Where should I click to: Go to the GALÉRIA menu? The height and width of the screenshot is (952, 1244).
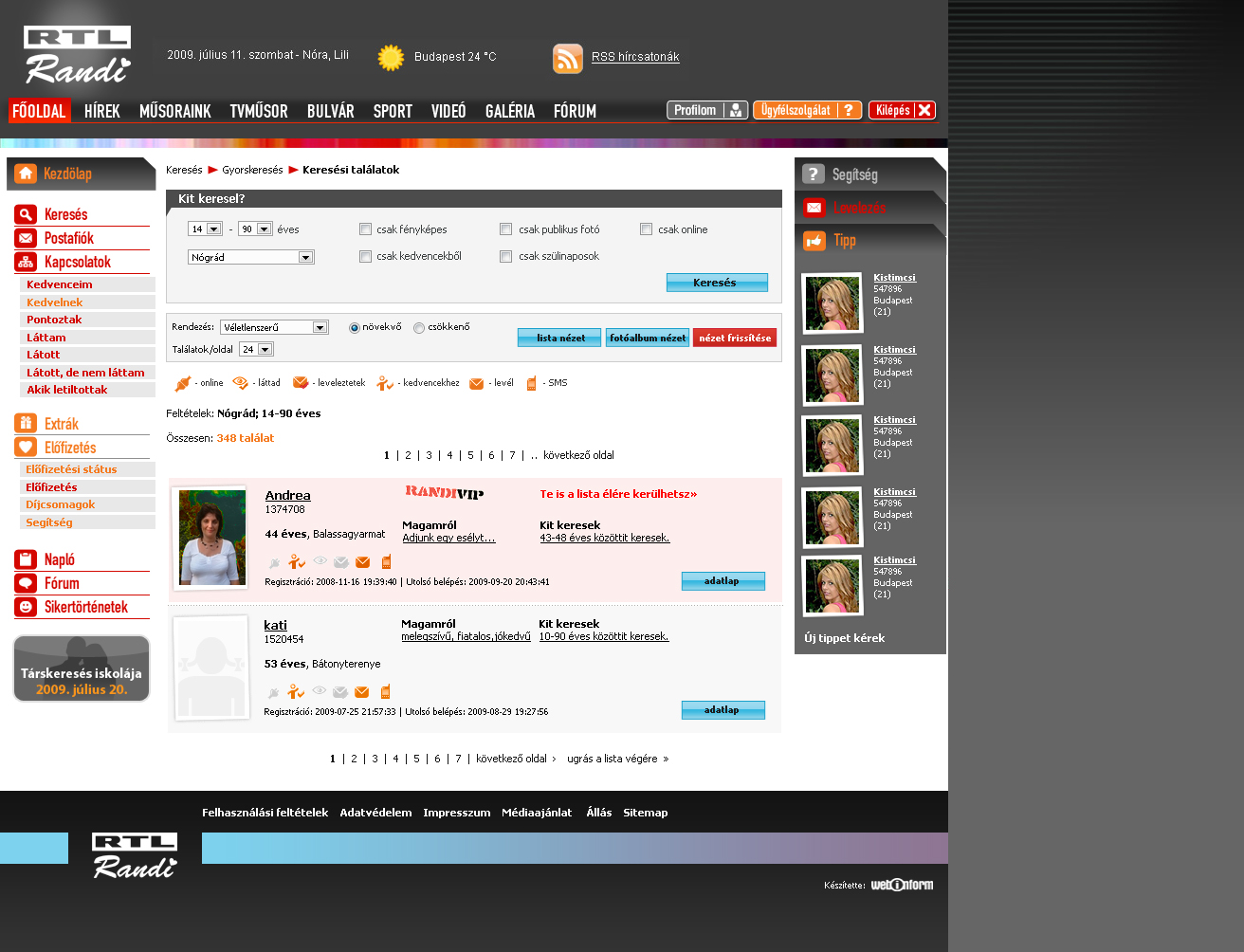tap(510, 112)
